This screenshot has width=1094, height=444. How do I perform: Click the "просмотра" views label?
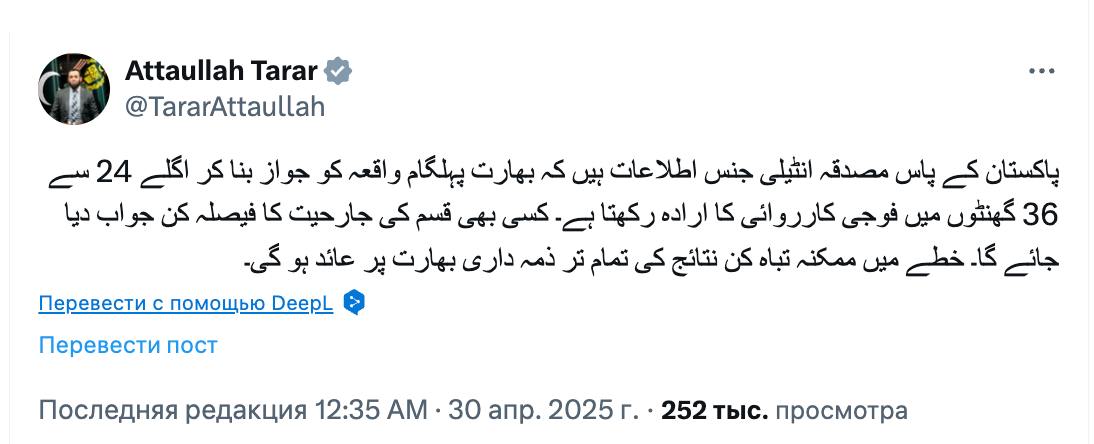click(842, 410)
